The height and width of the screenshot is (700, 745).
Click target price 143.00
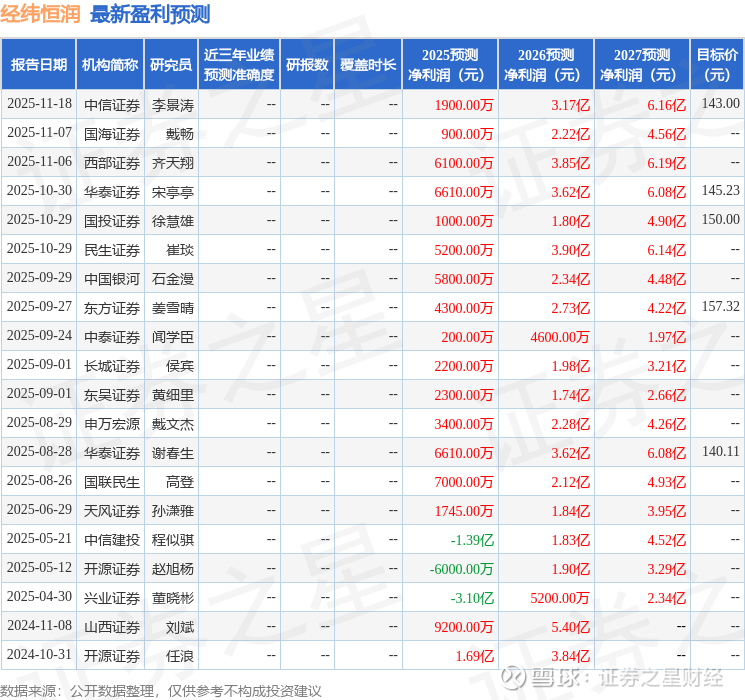coord(721,103)
